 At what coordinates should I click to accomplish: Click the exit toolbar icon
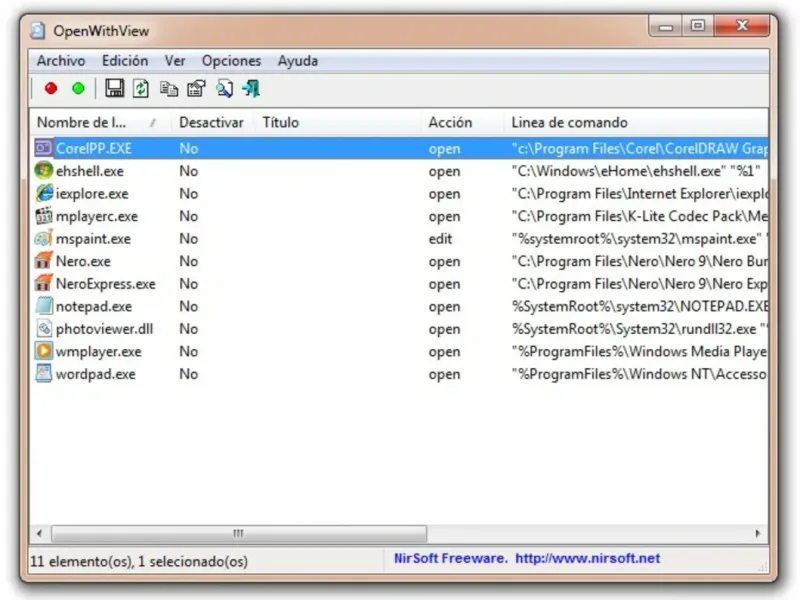251,89
